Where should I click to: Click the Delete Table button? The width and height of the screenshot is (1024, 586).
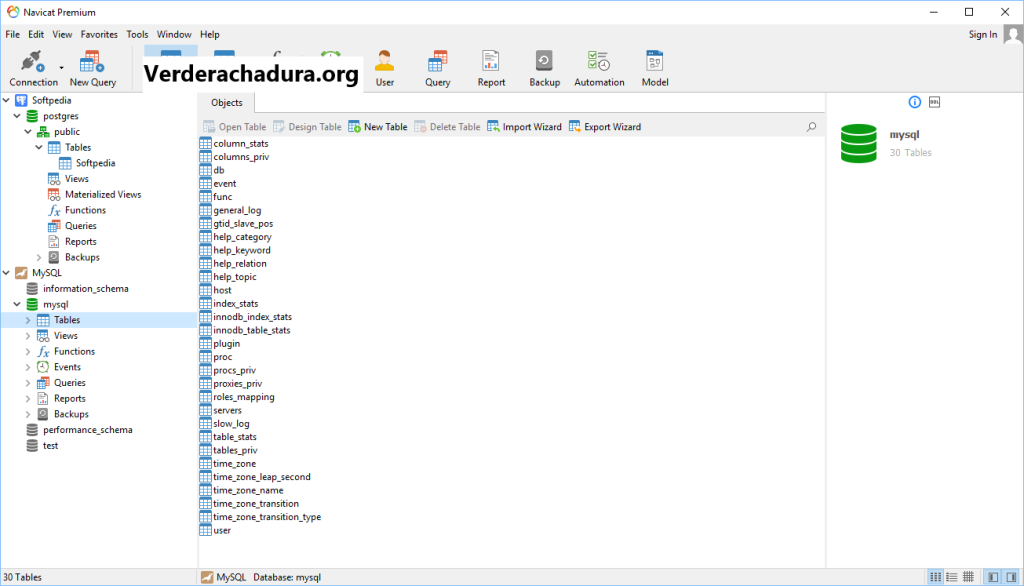(447, 127)
